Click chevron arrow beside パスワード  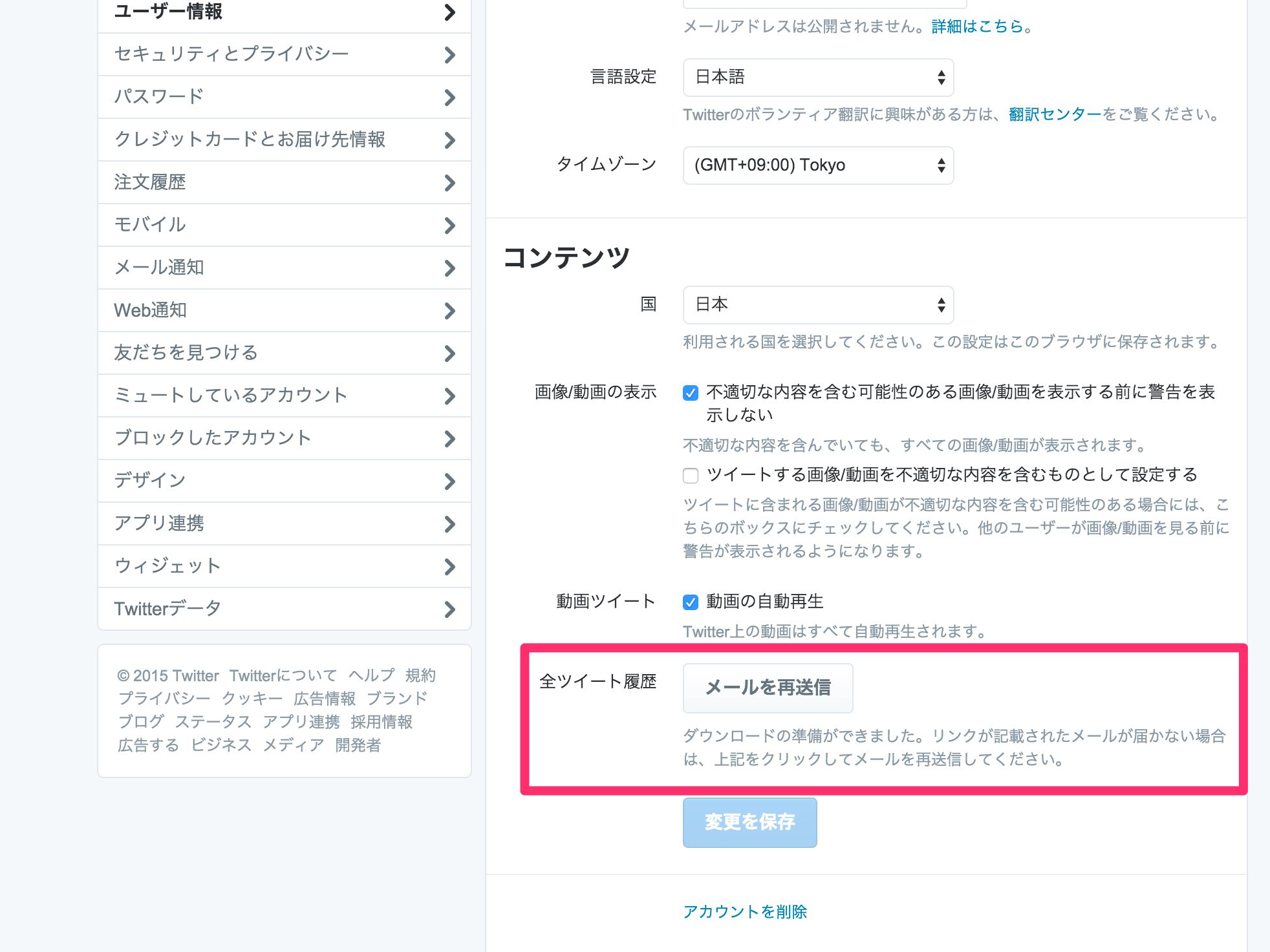[450, 98]
